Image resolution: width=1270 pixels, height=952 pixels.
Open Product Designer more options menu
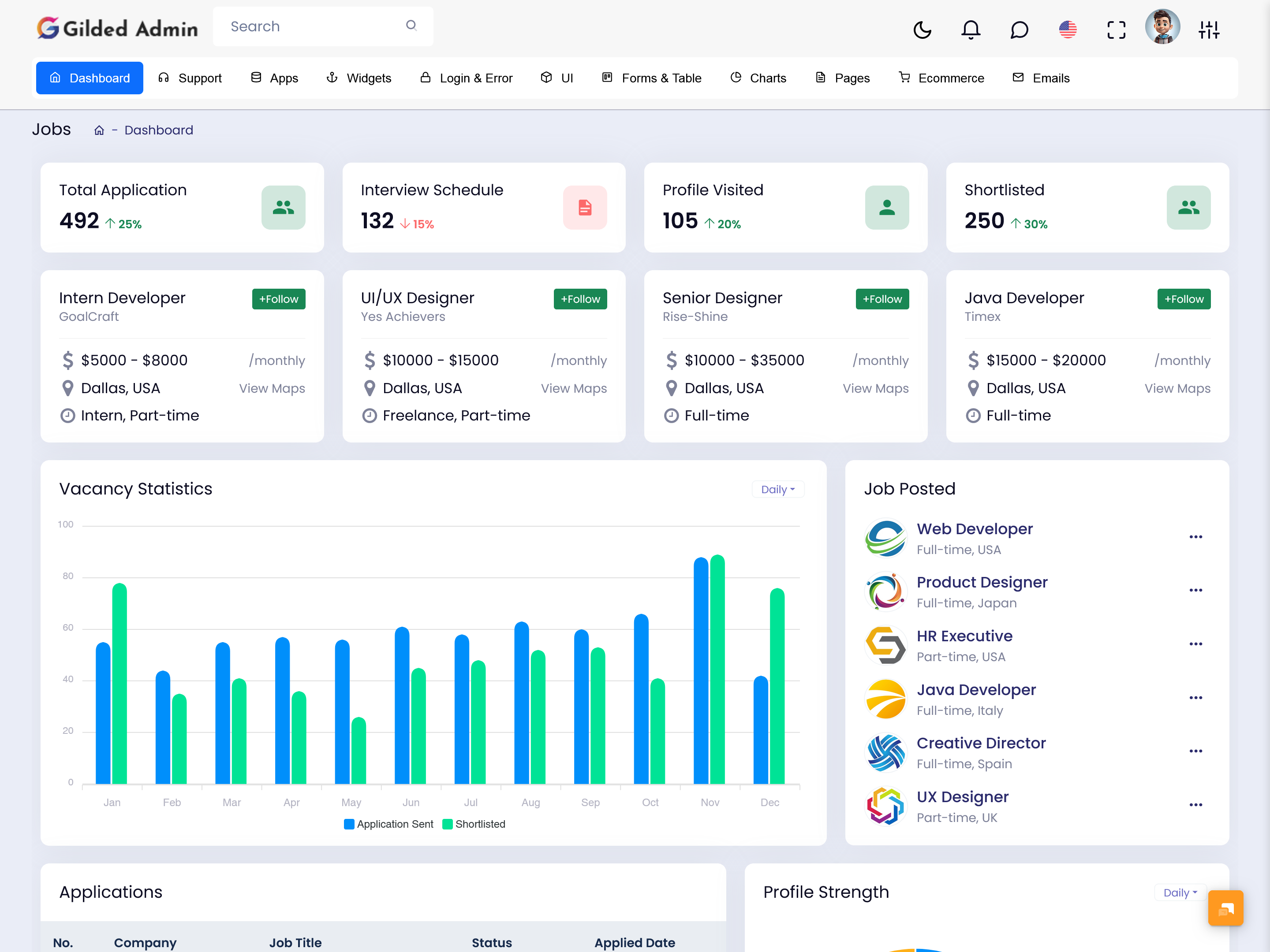pos(1195,591)
